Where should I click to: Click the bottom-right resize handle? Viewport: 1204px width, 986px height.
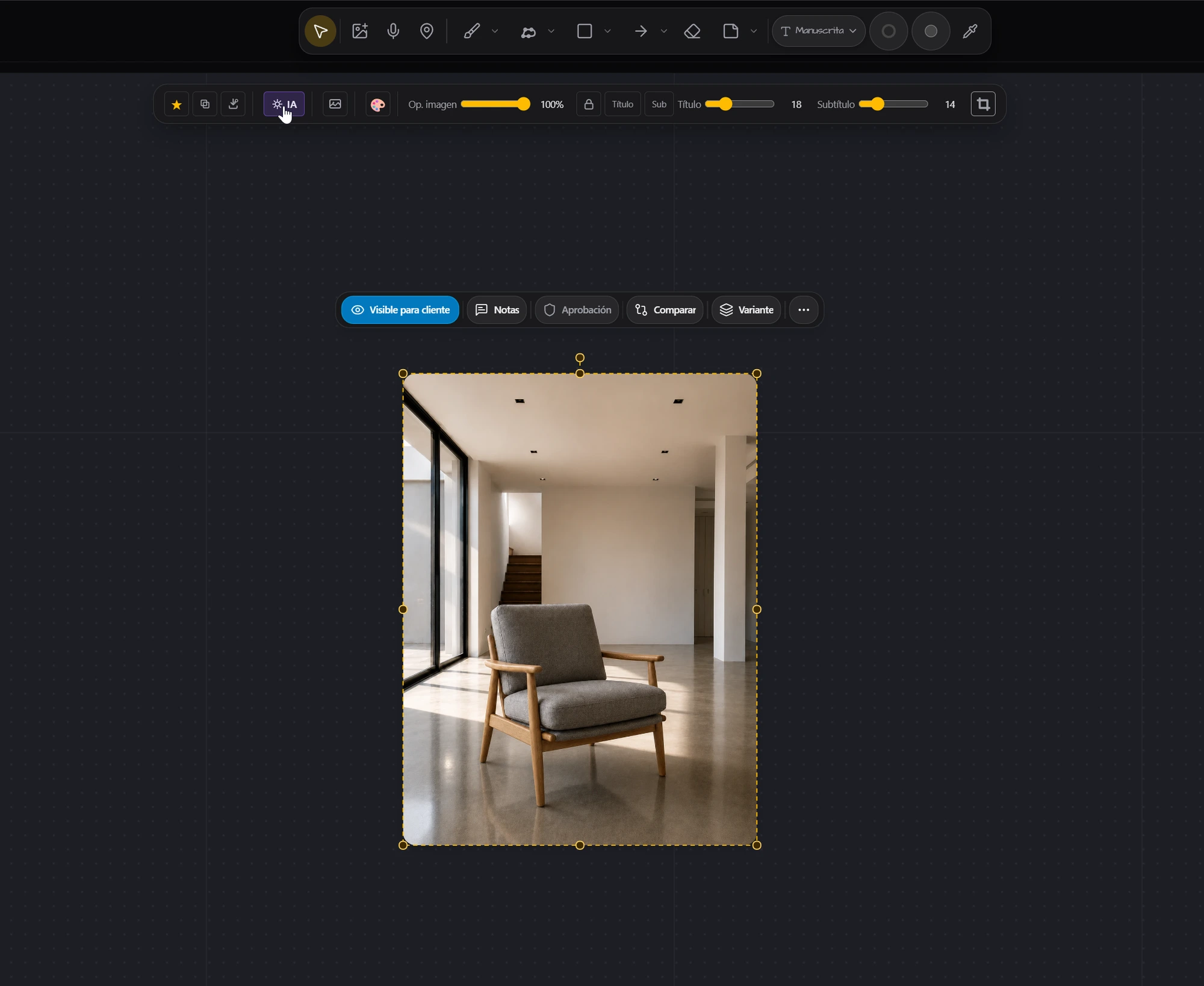click(x=757, y=845)
